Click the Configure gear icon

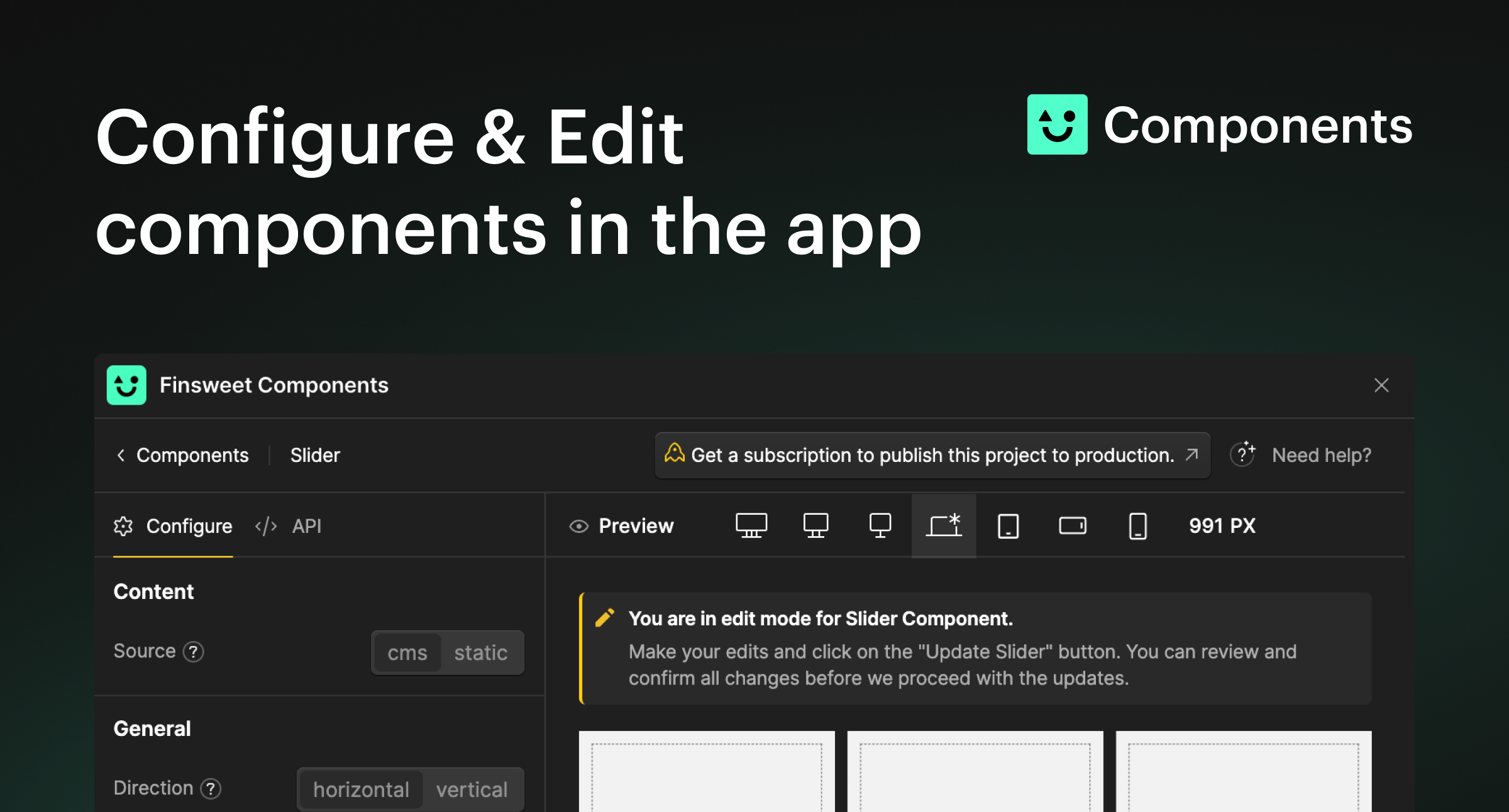coord(123,526)
